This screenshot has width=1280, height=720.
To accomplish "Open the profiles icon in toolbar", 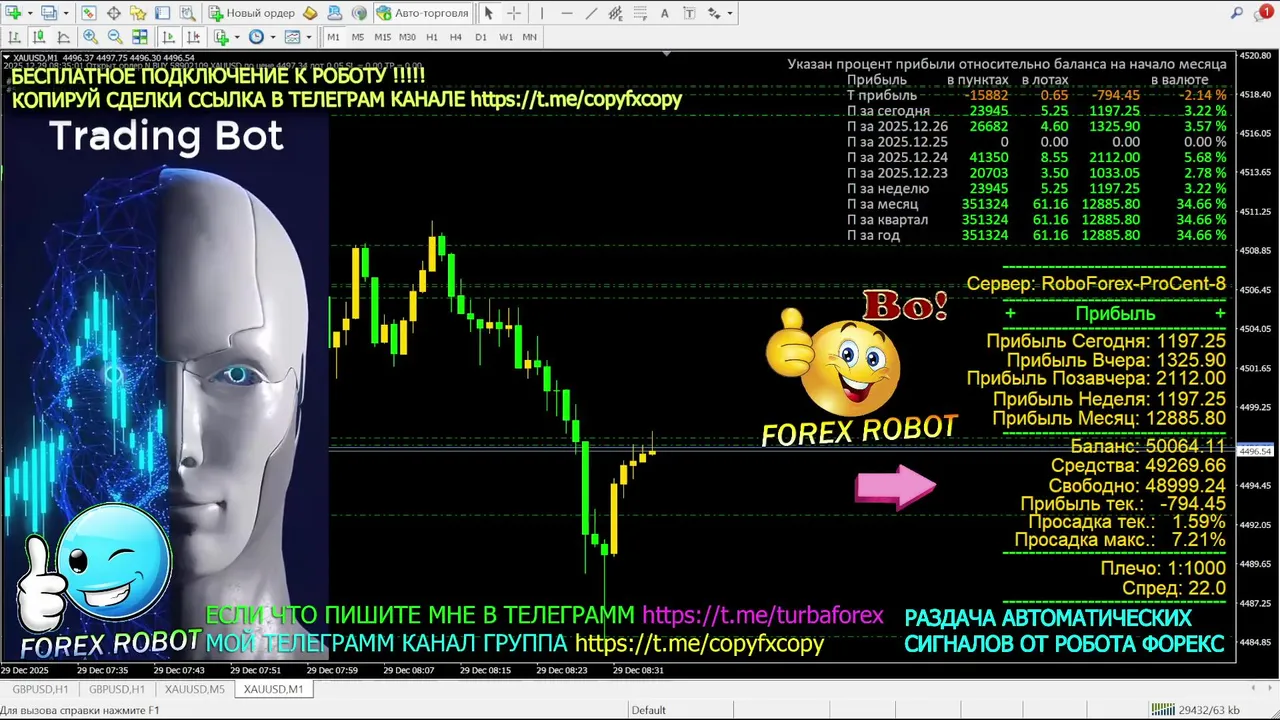I will pyautogui.click(x=48, y=13).
